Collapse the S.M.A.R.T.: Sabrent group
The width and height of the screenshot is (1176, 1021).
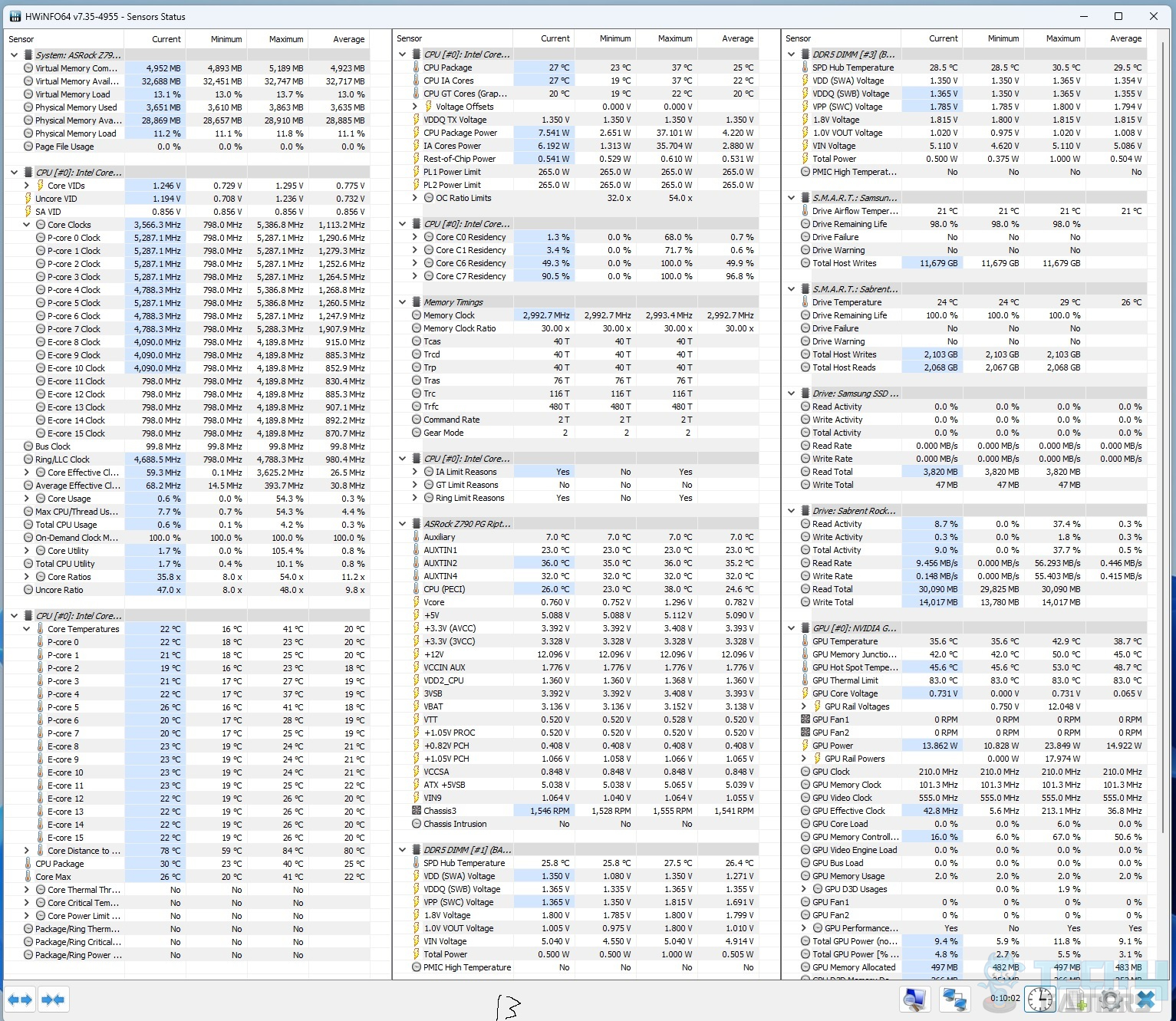(x=792, y=289)
